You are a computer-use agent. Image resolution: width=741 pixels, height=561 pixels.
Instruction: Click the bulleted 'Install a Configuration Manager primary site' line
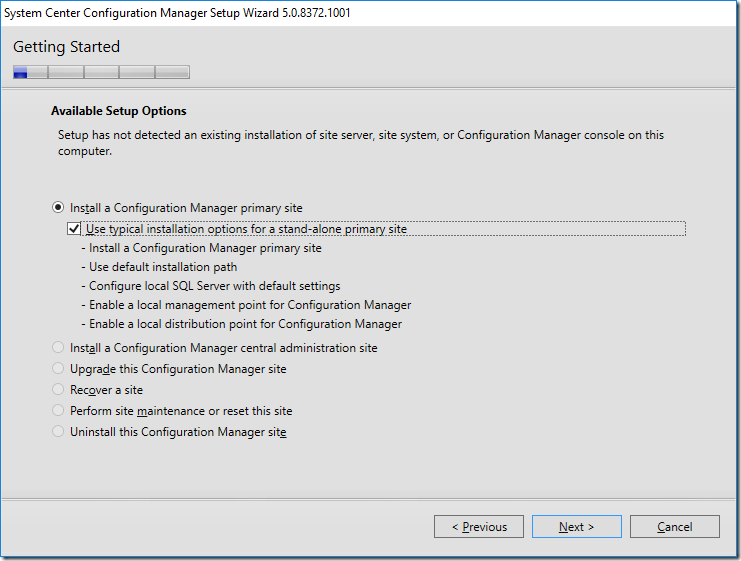tap(201, 248)
